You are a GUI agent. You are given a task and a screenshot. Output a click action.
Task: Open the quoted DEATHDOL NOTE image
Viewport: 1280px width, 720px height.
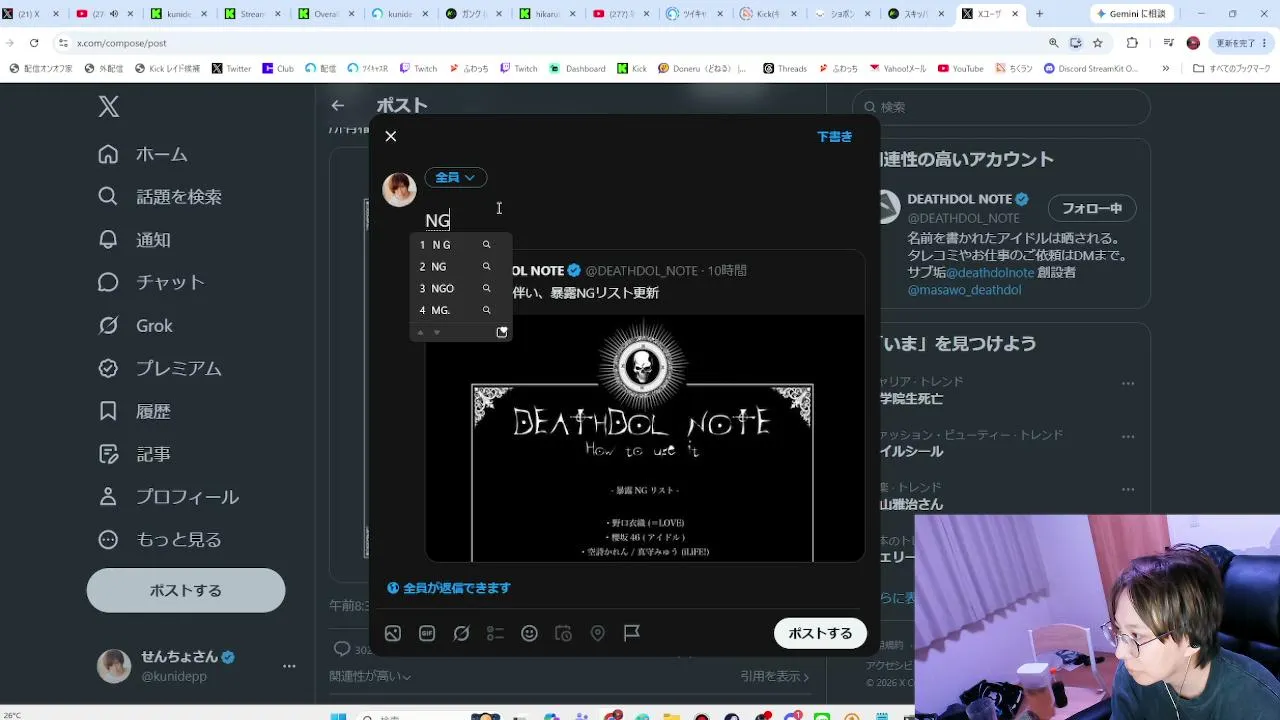pos(645,438)
